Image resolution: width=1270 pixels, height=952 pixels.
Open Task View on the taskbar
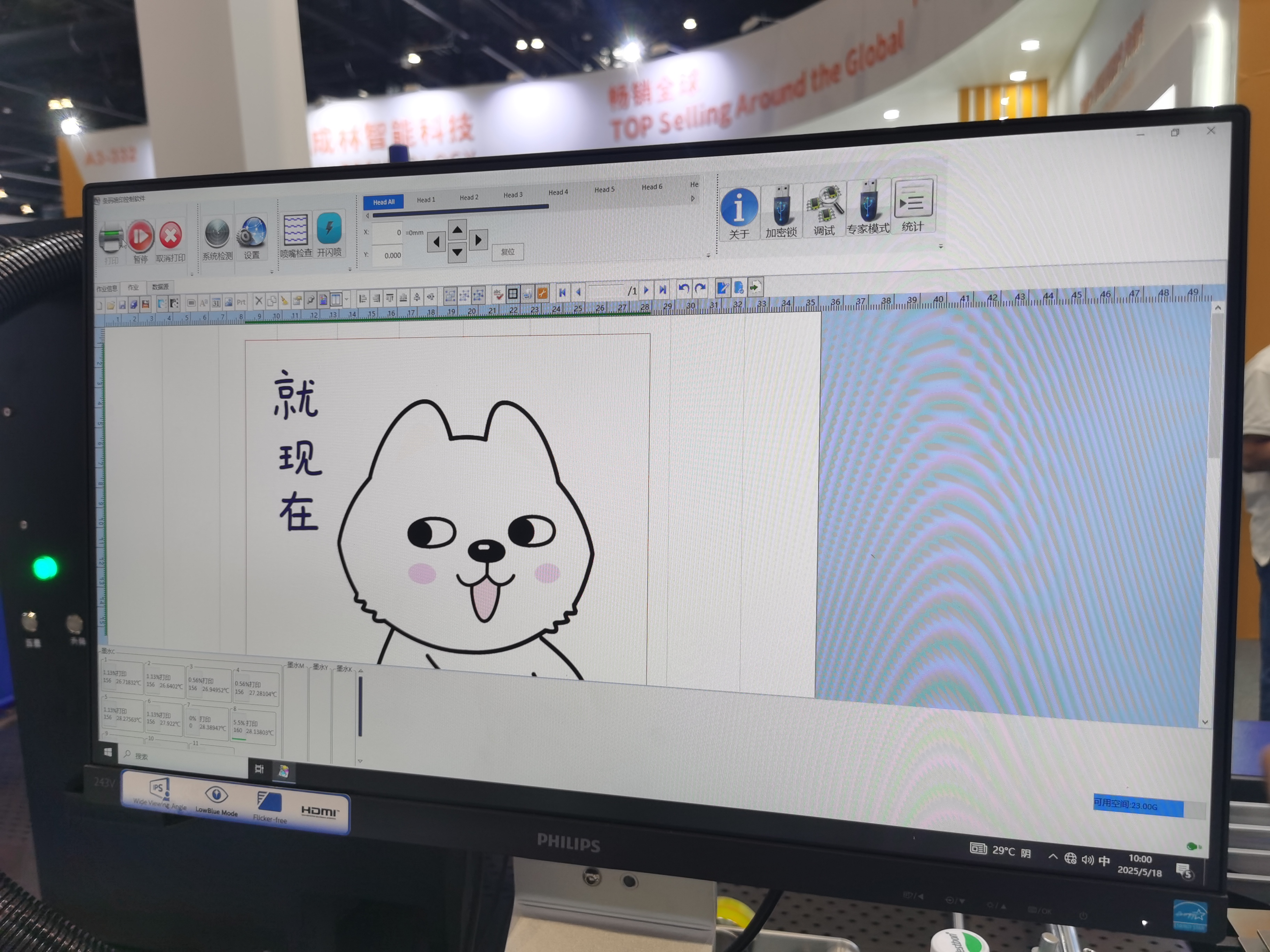[x=259, y=769]
